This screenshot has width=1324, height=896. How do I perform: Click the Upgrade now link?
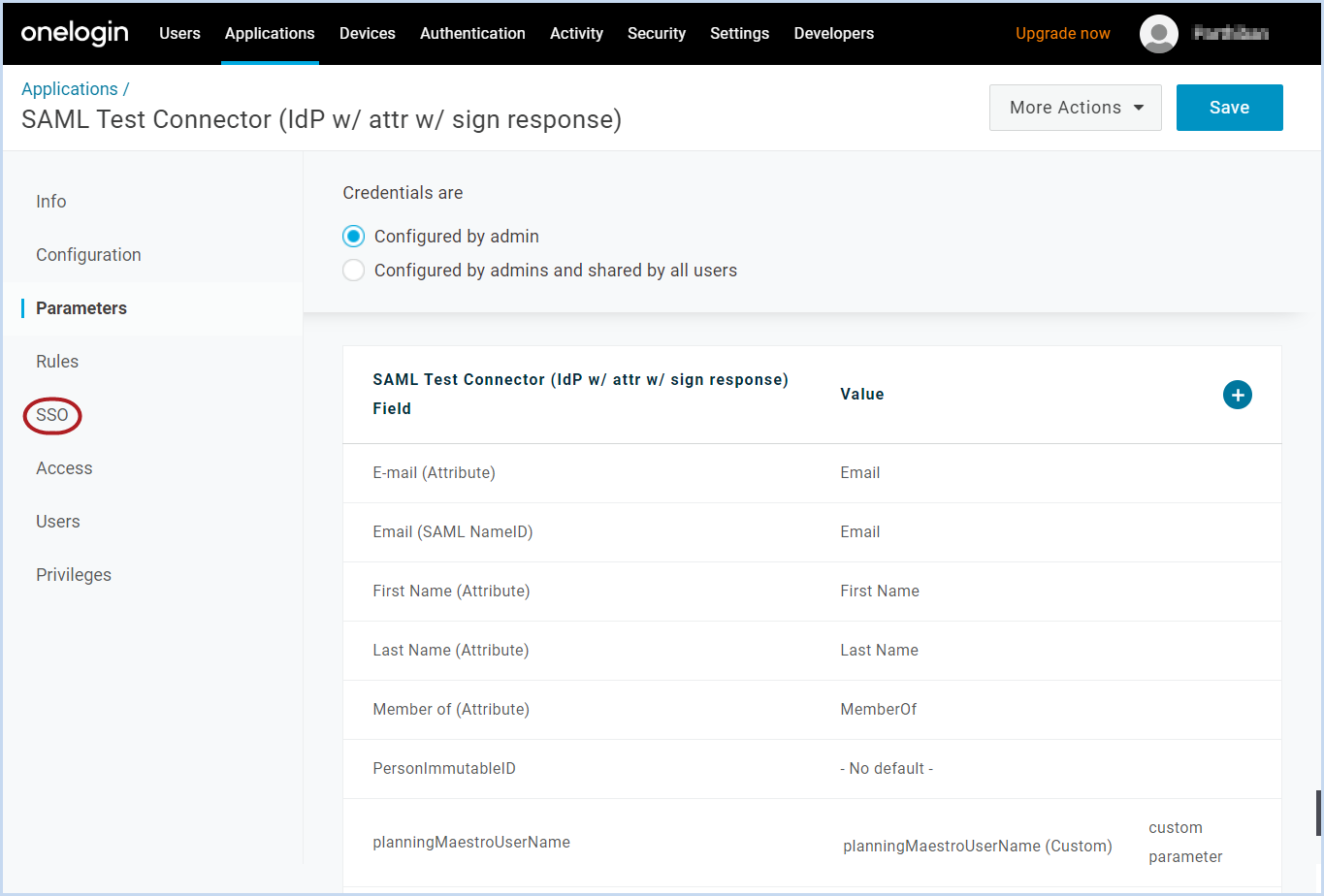(x=1062, y=33)
